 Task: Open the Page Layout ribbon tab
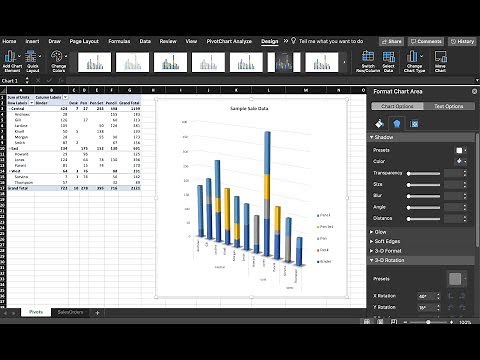click(84, 41)
